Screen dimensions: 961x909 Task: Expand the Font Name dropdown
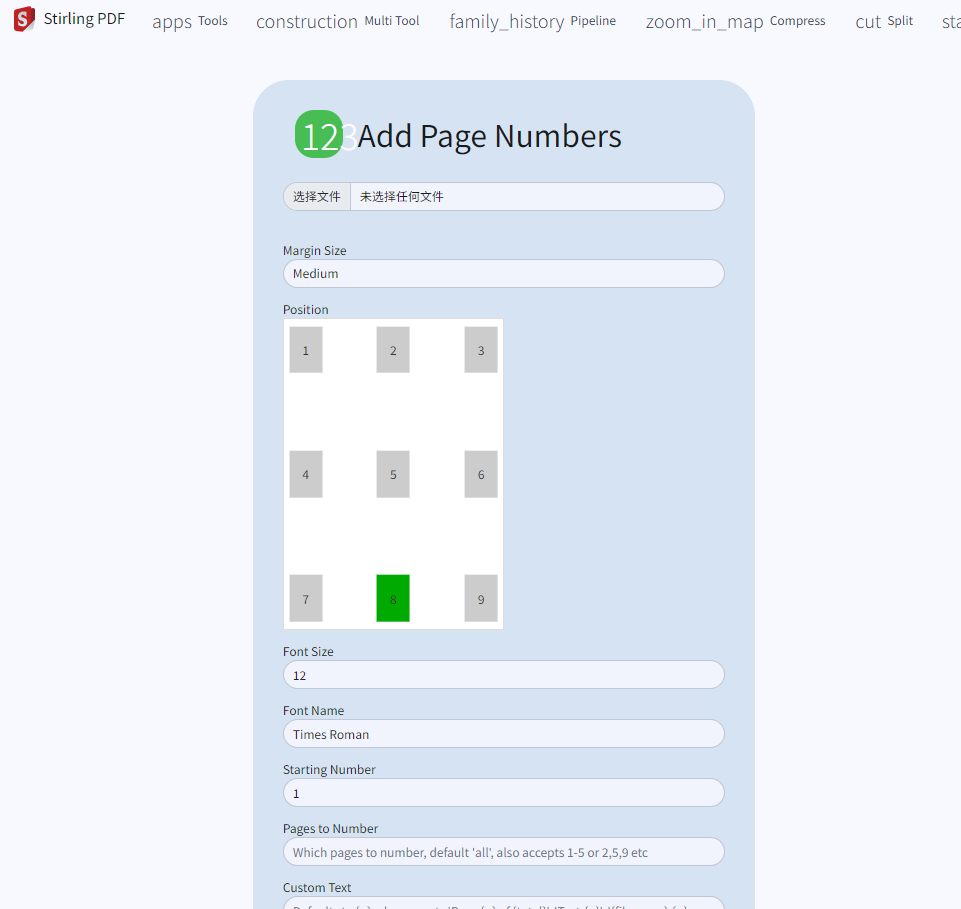coord(503,734)
